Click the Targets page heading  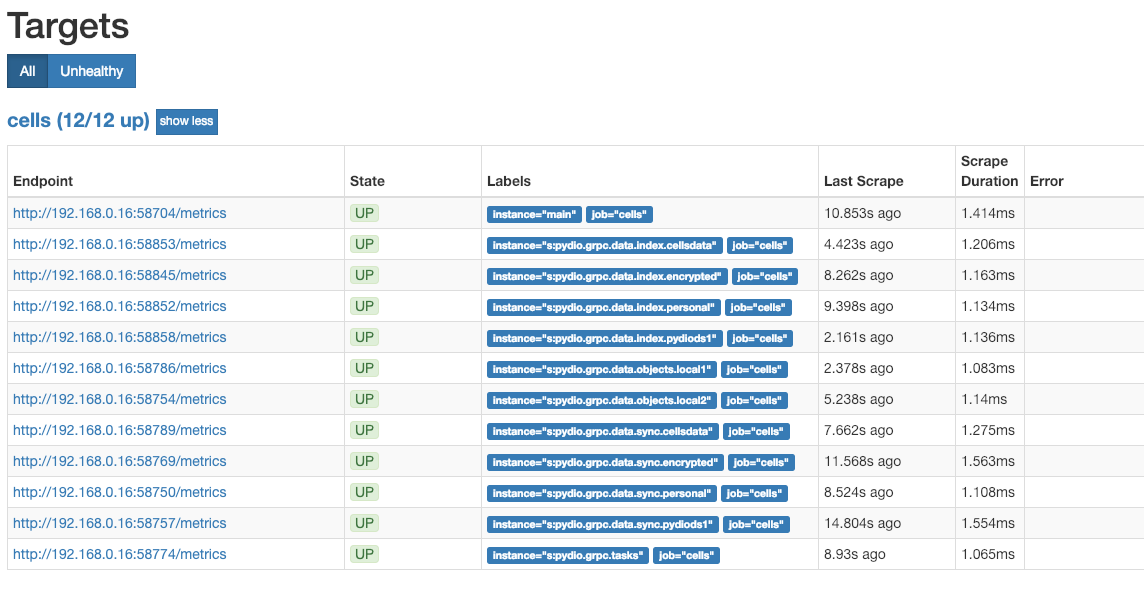(x=69, y=26)
